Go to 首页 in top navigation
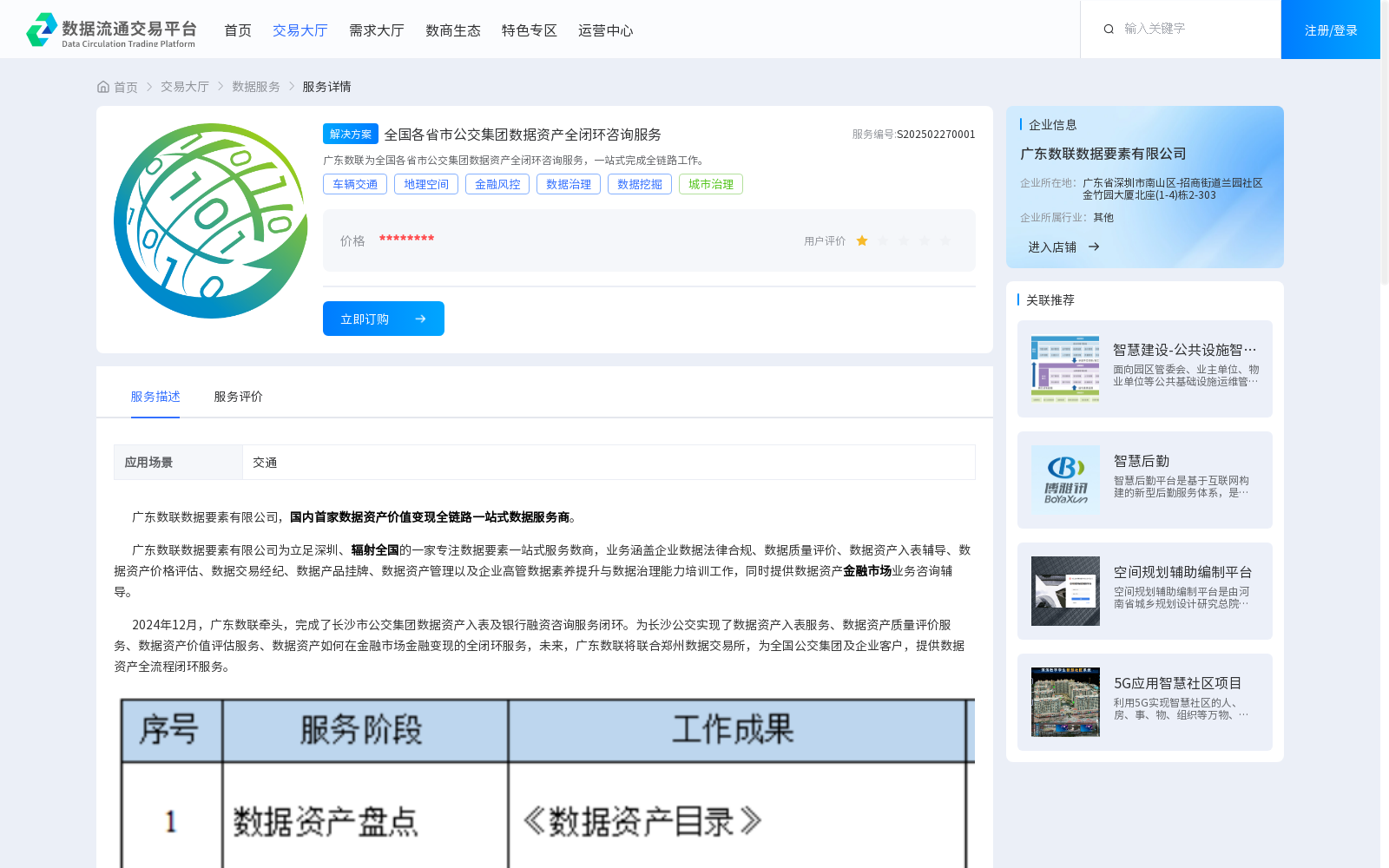Viewport: 1389px width, 868px height. tap(238, 30)
